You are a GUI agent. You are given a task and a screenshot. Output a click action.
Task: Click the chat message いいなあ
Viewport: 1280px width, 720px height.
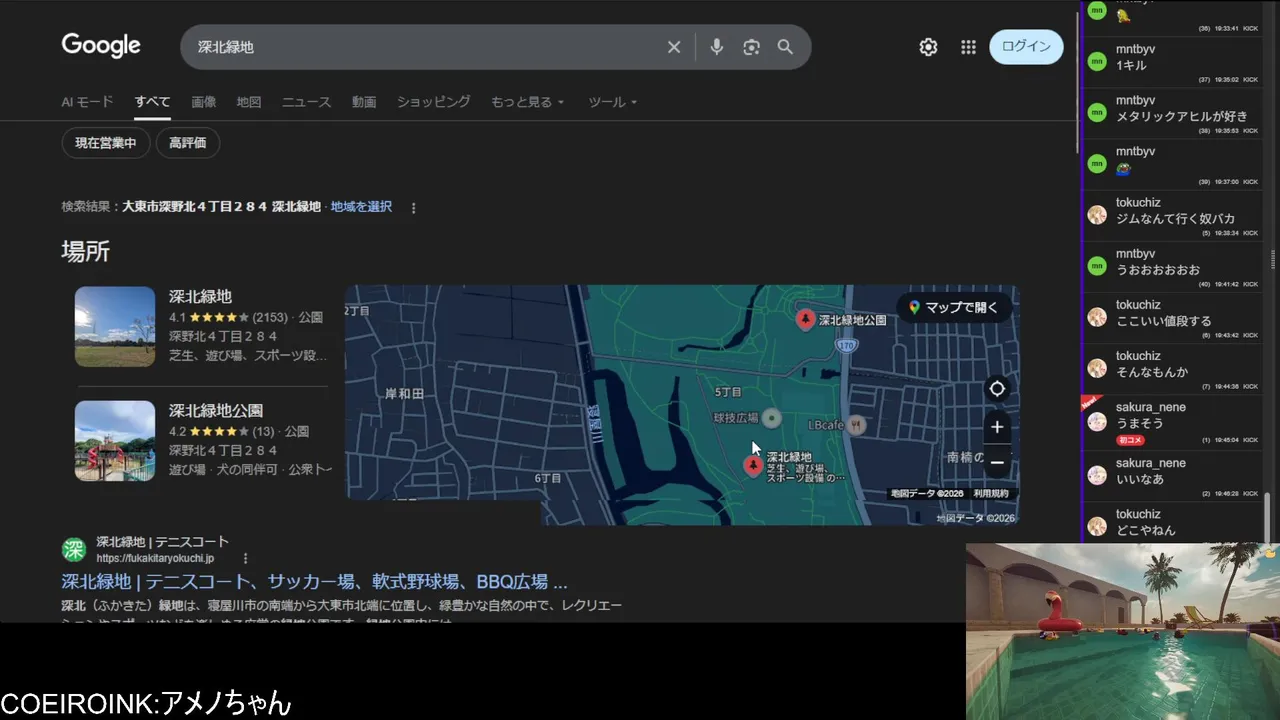pyautogui.click(x=1140, y=479)
